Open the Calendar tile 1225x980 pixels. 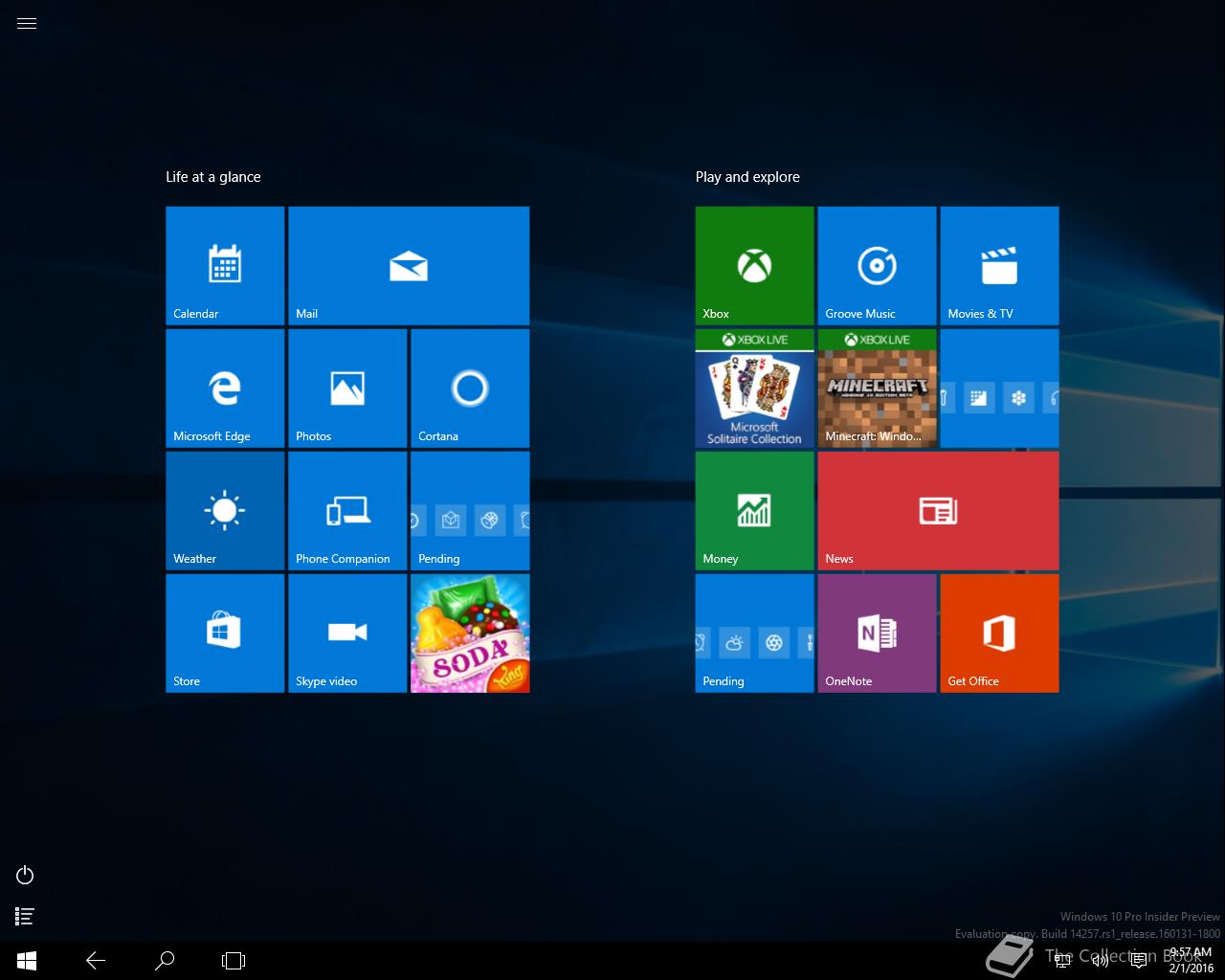coord(225,266)
